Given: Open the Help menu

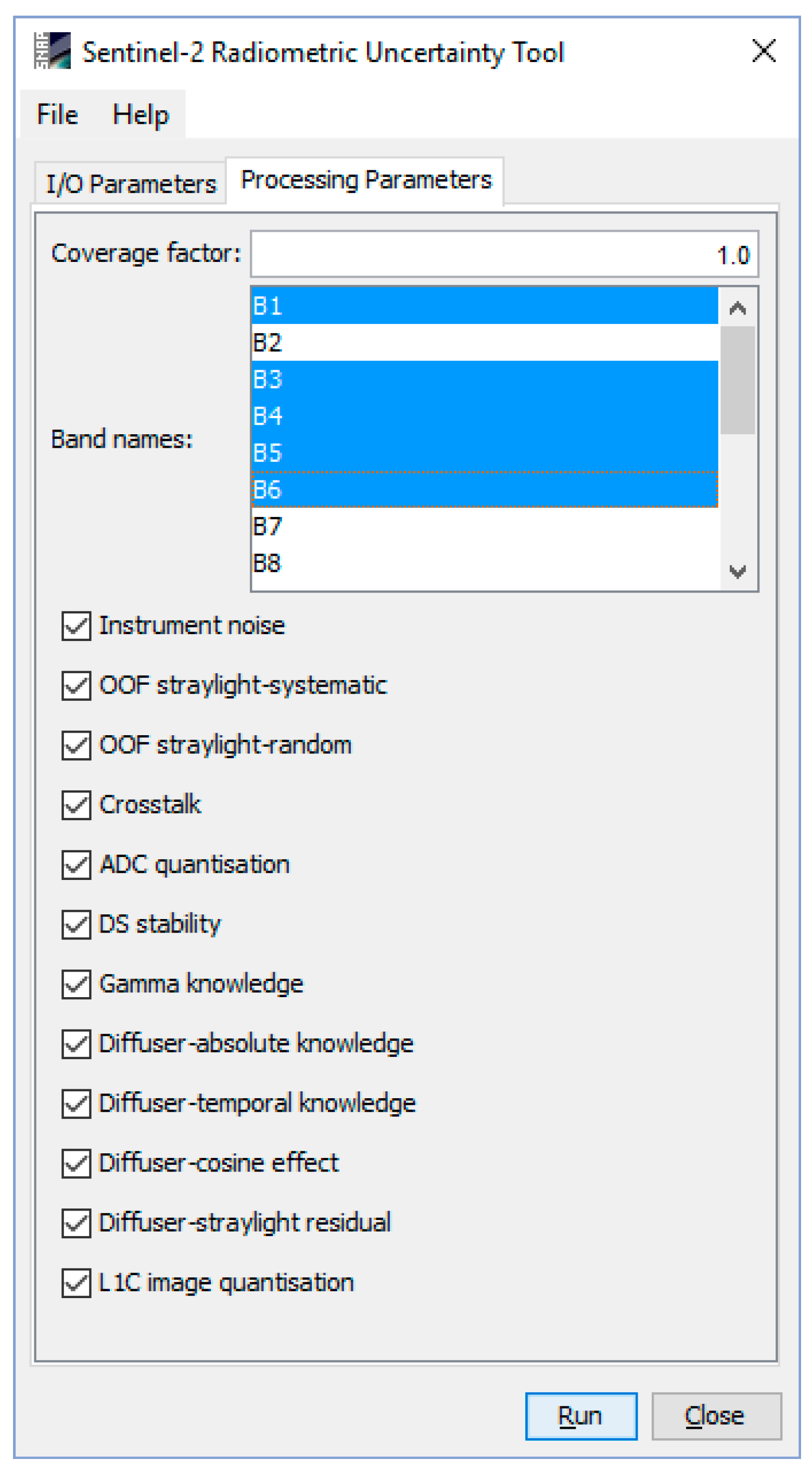Looking at the screenshot, I should [141, 115].
